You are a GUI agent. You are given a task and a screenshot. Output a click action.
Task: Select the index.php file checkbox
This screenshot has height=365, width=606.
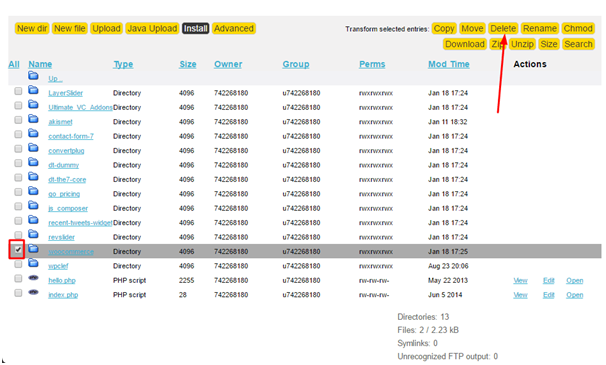point(18,293)
